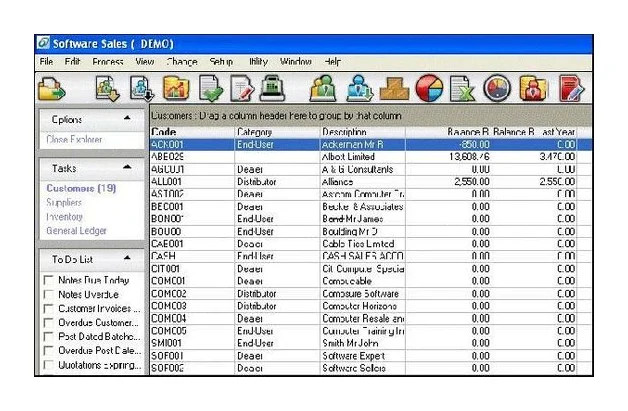Click the green customer document download icon
Image resolution: width=628 pixels, height=411 pixels.
point(107,89)
